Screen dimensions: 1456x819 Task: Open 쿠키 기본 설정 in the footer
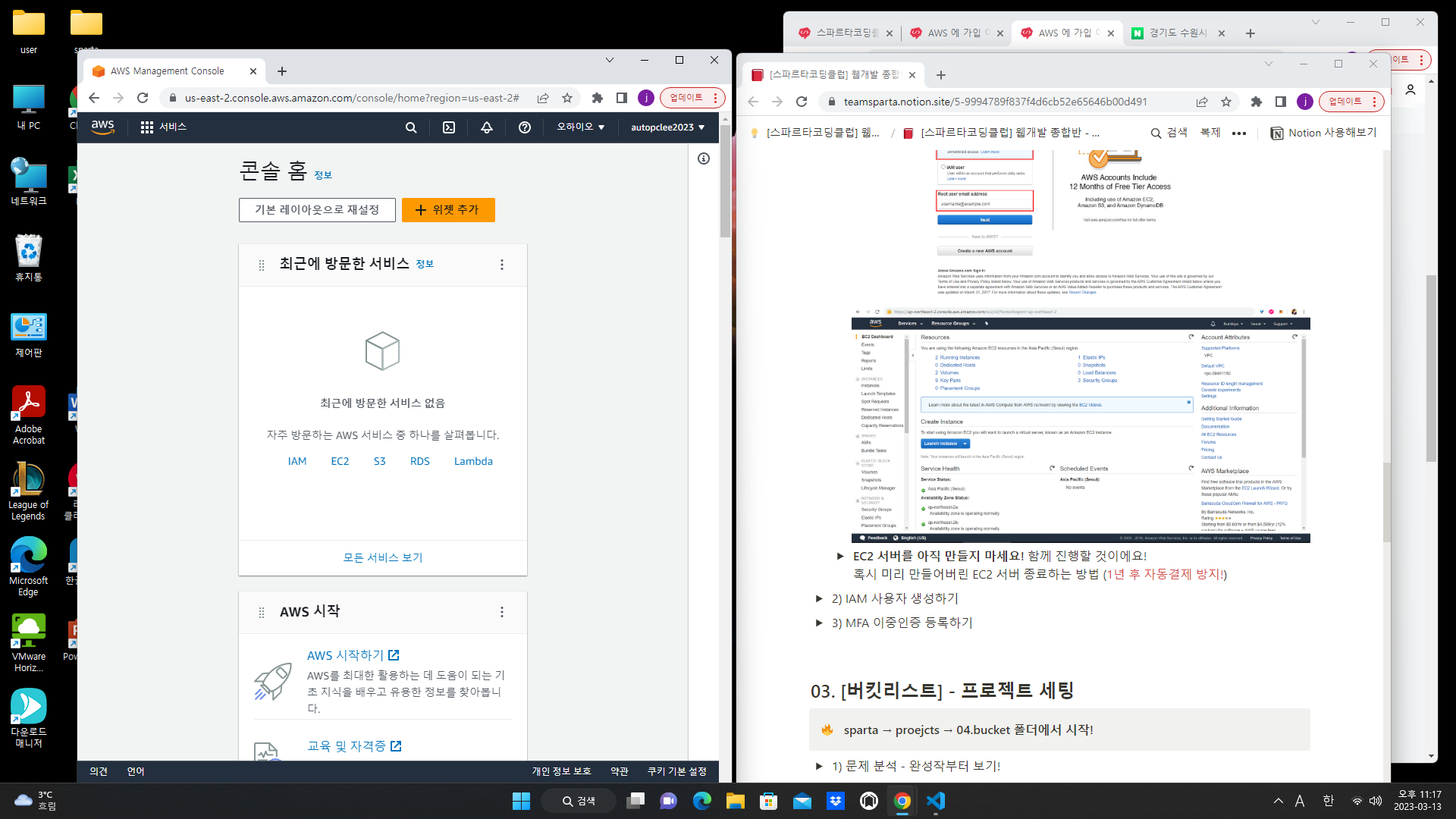click(676, 771)
